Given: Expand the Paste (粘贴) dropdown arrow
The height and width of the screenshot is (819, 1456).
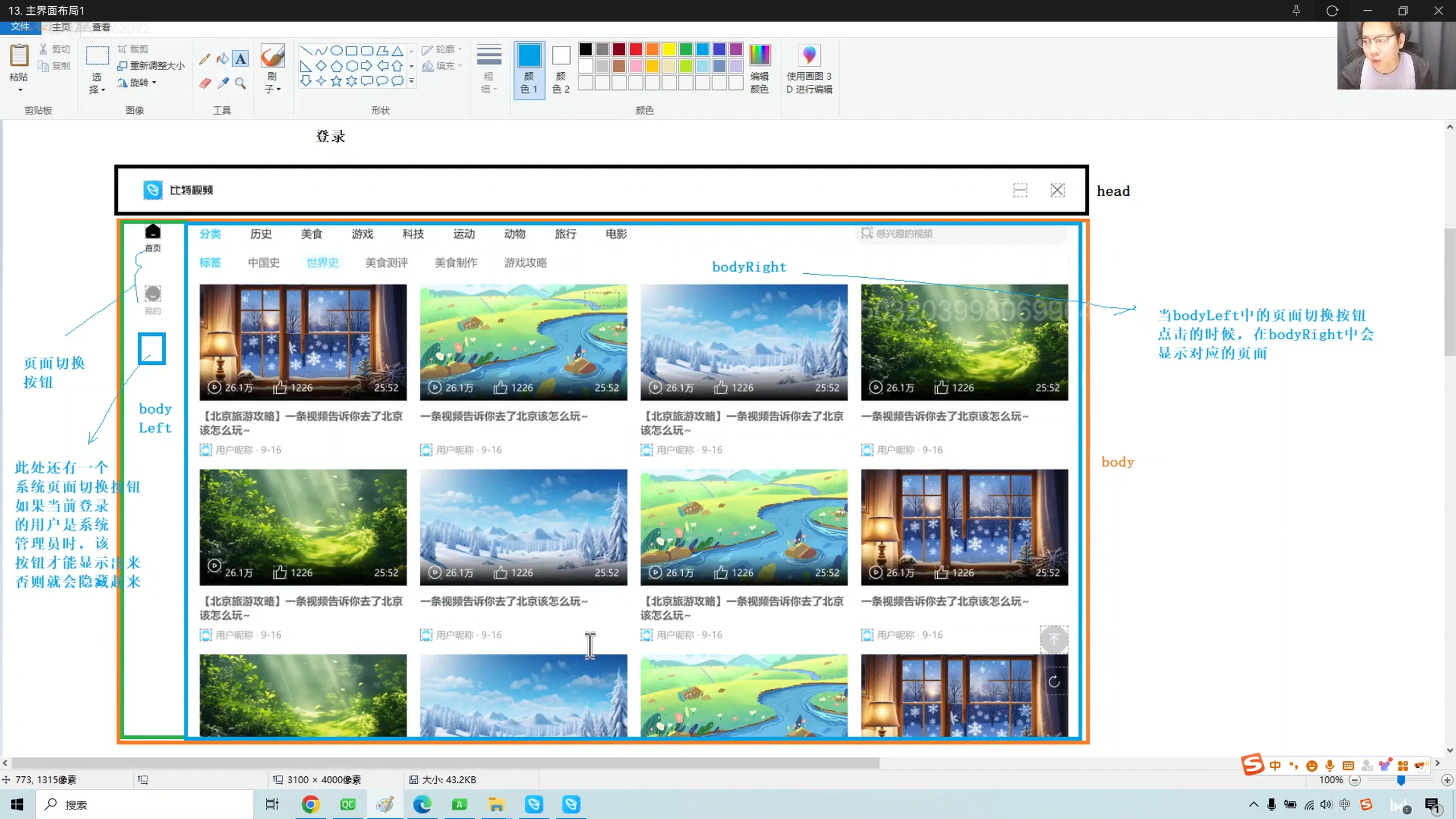Looking at the screenshot, I should tap(19, 90).
